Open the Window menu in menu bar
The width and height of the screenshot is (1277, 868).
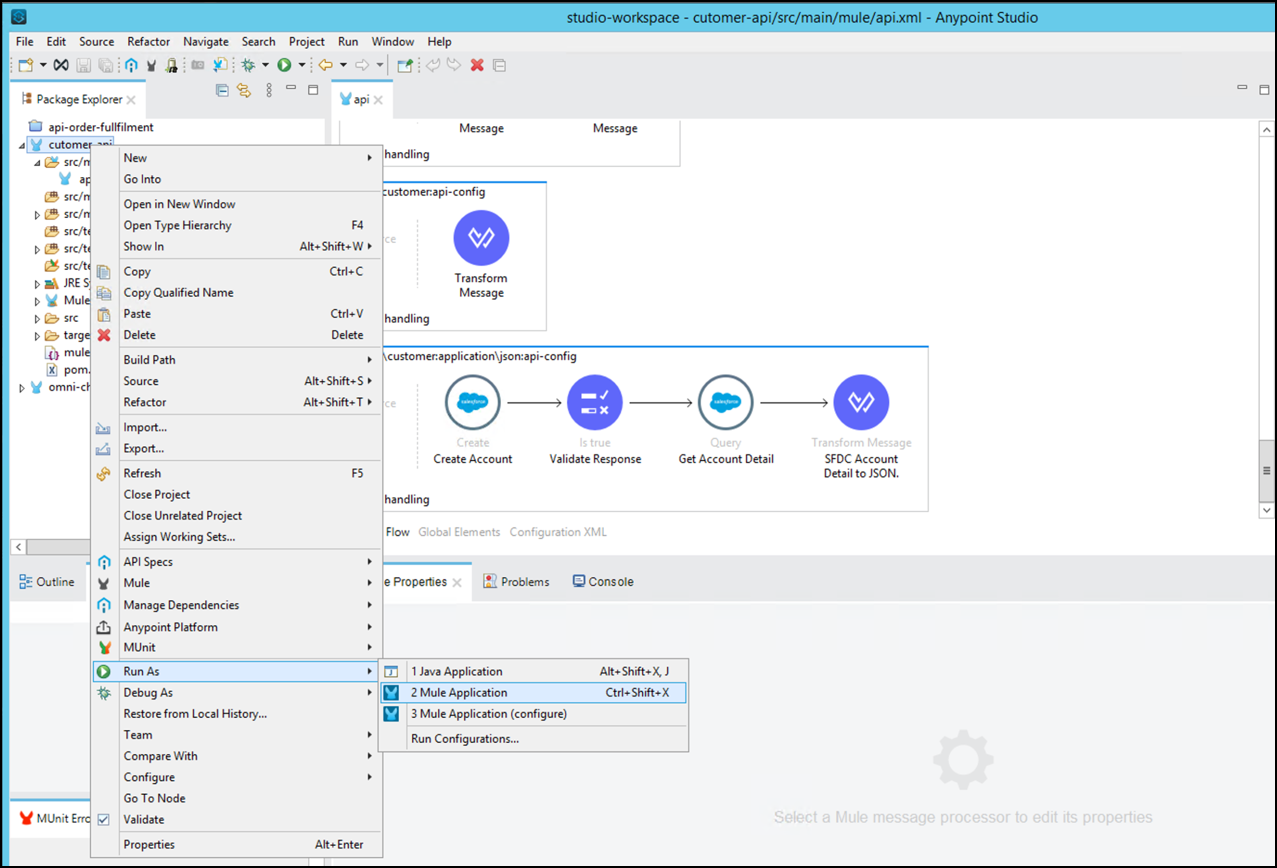click(393, 42)
